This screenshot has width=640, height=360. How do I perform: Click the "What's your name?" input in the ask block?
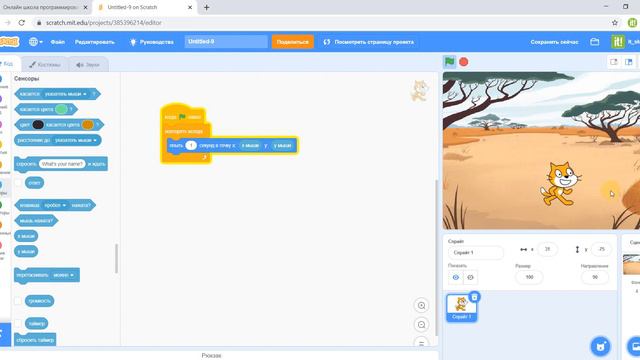62,164
